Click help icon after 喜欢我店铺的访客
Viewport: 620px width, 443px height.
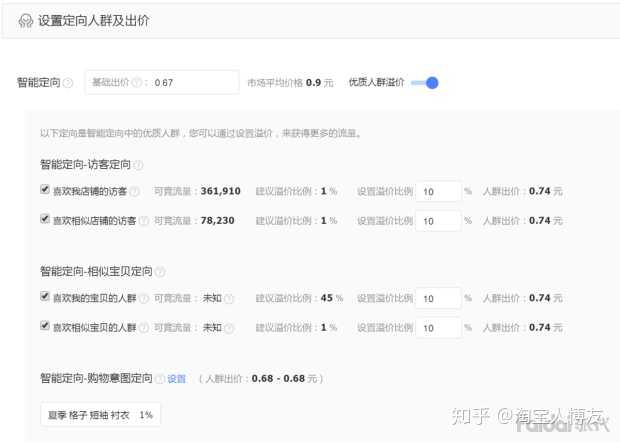pos(135,191)
